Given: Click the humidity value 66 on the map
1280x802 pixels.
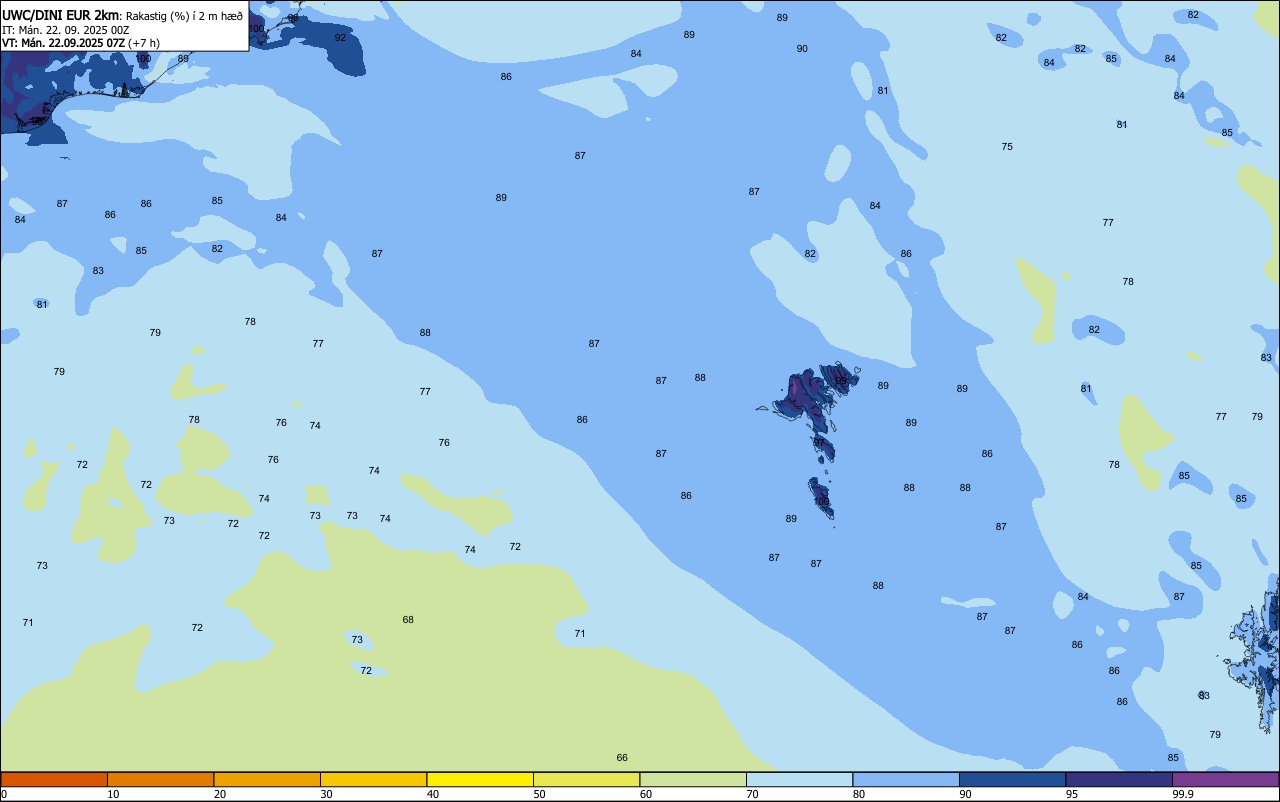Looking at the screenshot, I should tap(622, 758).
